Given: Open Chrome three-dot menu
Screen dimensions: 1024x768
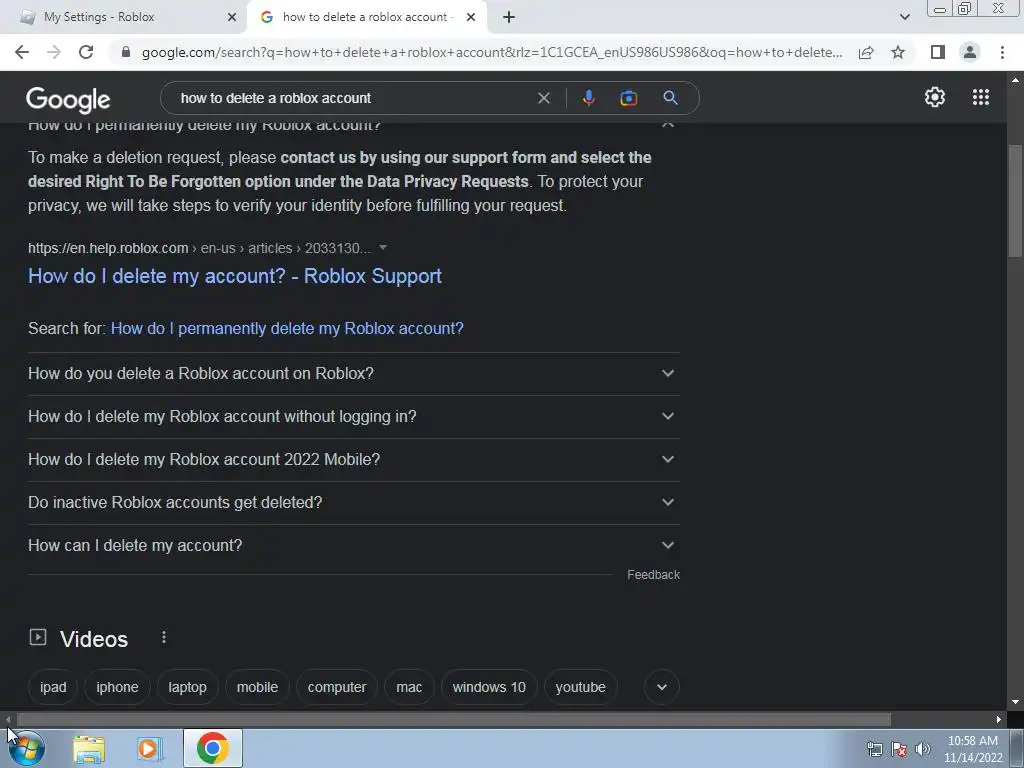Looking at the screenshot, I should [1002, 52].
